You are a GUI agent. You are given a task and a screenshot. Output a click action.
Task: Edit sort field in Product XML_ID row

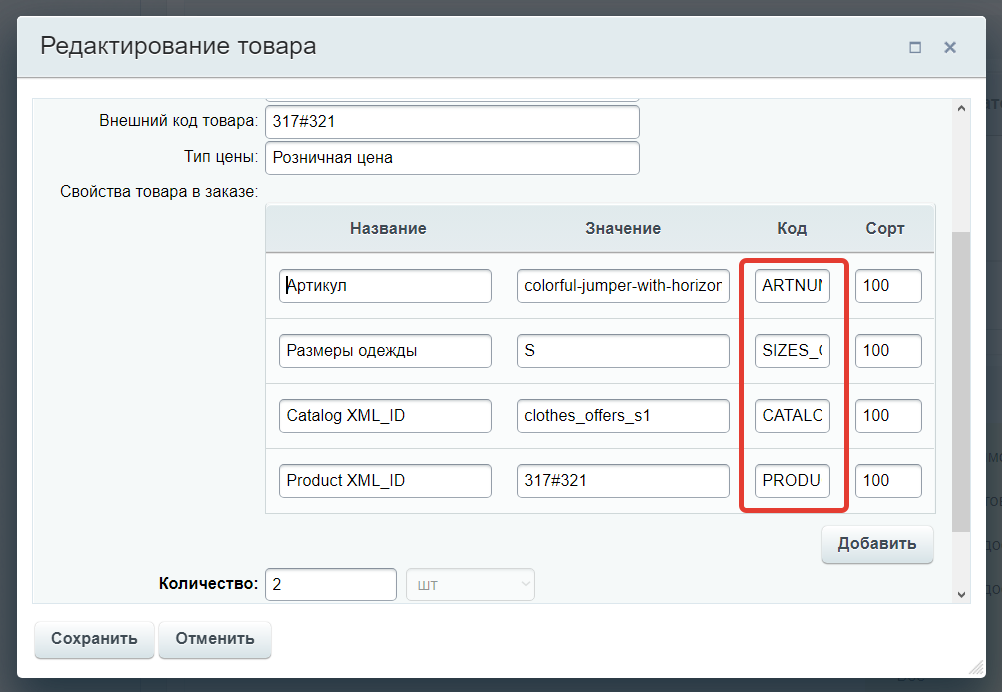click(888, 481)
